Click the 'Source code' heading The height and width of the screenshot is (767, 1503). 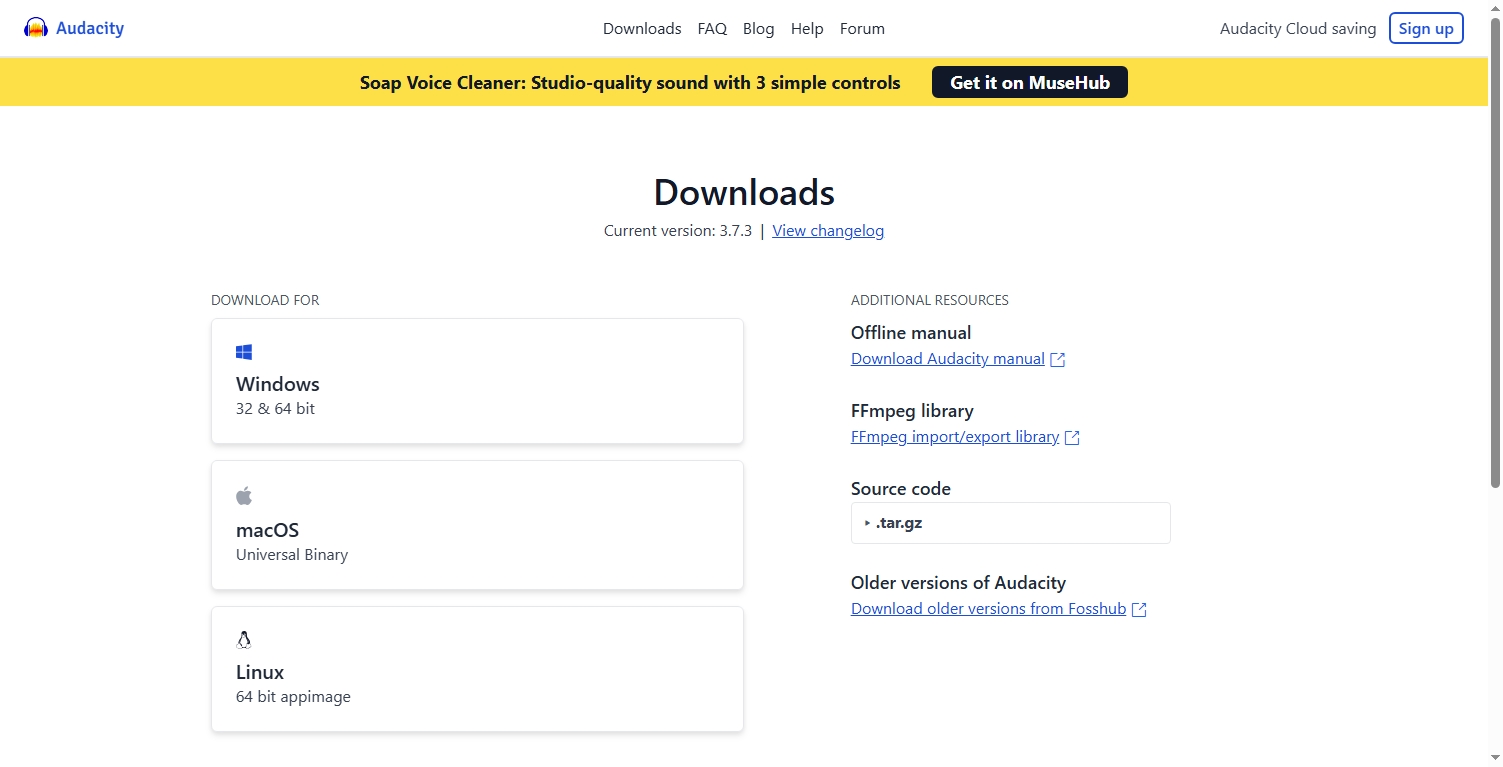[901, 489]
